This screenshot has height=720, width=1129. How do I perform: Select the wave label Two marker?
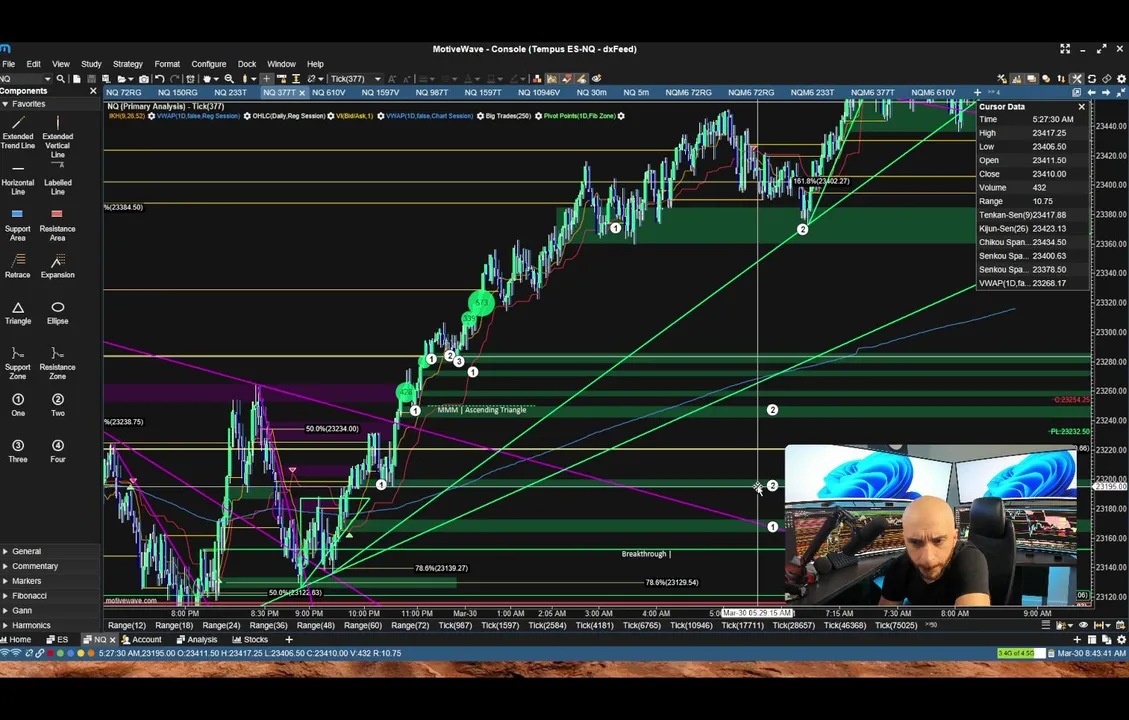point(58,405)
